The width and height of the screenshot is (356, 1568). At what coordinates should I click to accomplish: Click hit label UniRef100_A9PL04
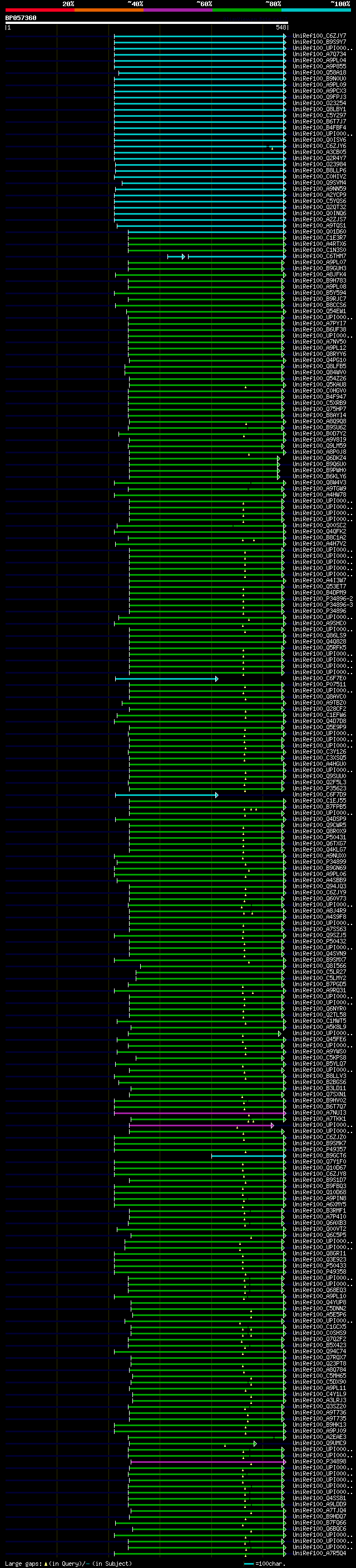coord(319,60)
